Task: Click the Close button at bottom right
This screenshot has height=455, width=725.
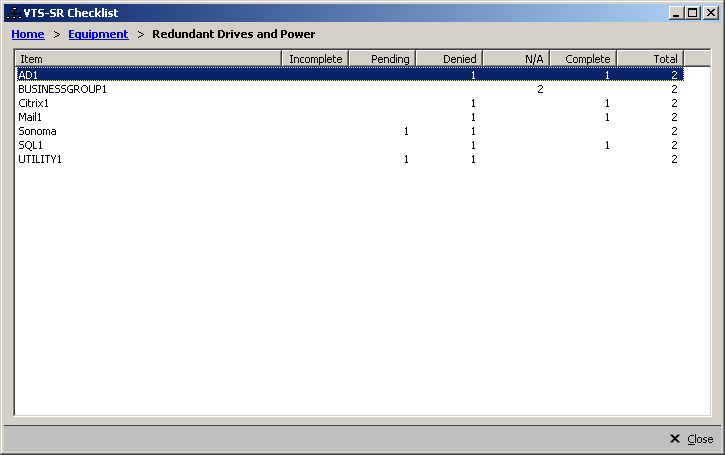Action: 691,439
